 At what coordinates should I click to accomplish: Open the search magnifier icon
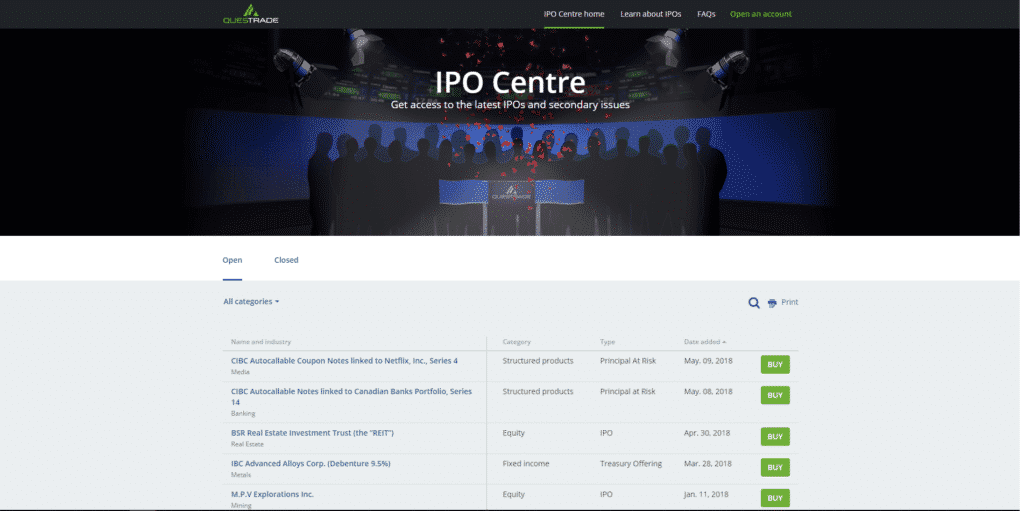coord(754,303)
